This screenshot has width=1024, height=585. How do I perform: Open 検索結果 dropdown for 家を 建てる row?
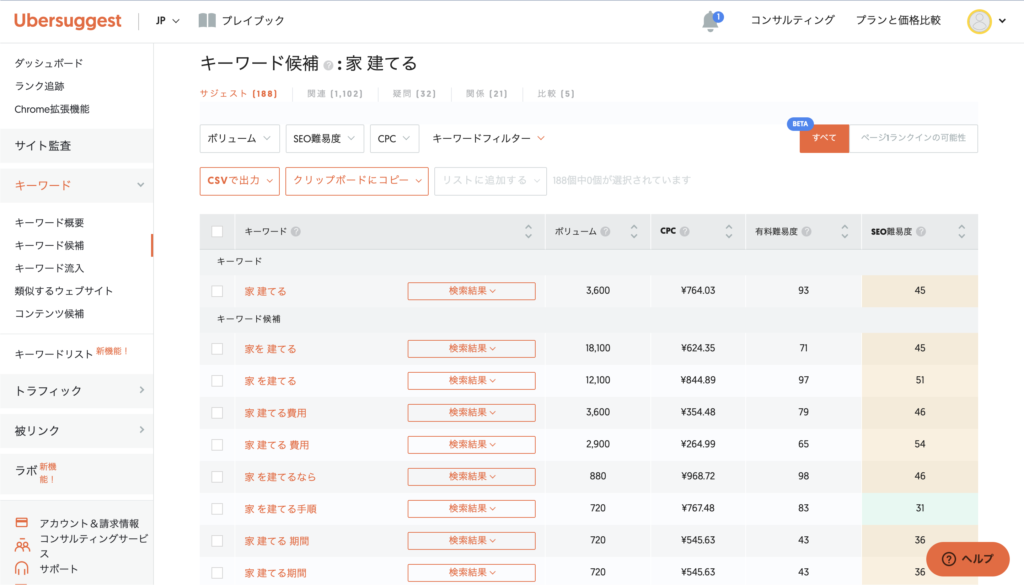point(472,349)
